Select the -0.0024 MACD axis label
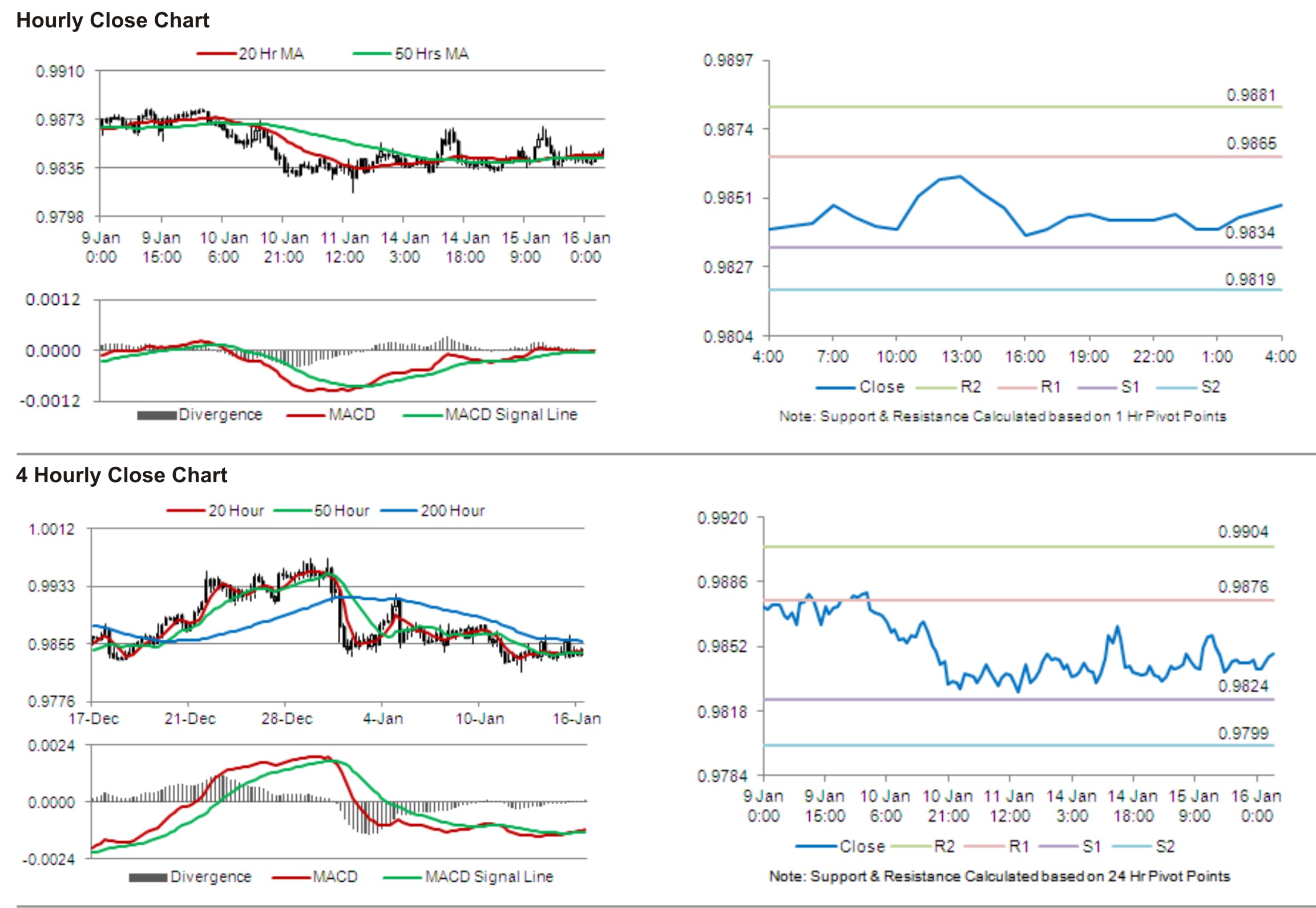Screen dimensions: 1316x908 (49, 860)
